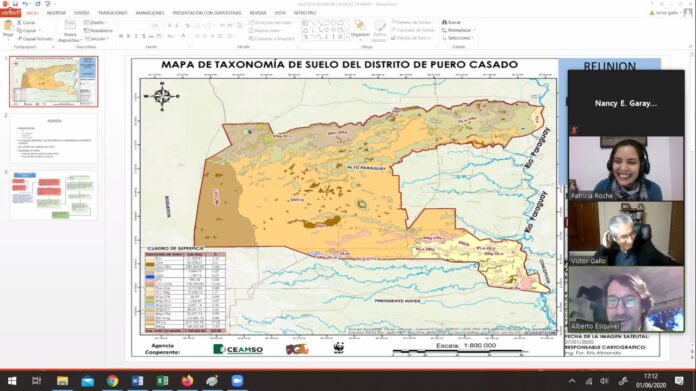The width and height of the screenshot is (696, 391).
Task: Open Excel from the Windows taskbar
Action: coord(162,381)
